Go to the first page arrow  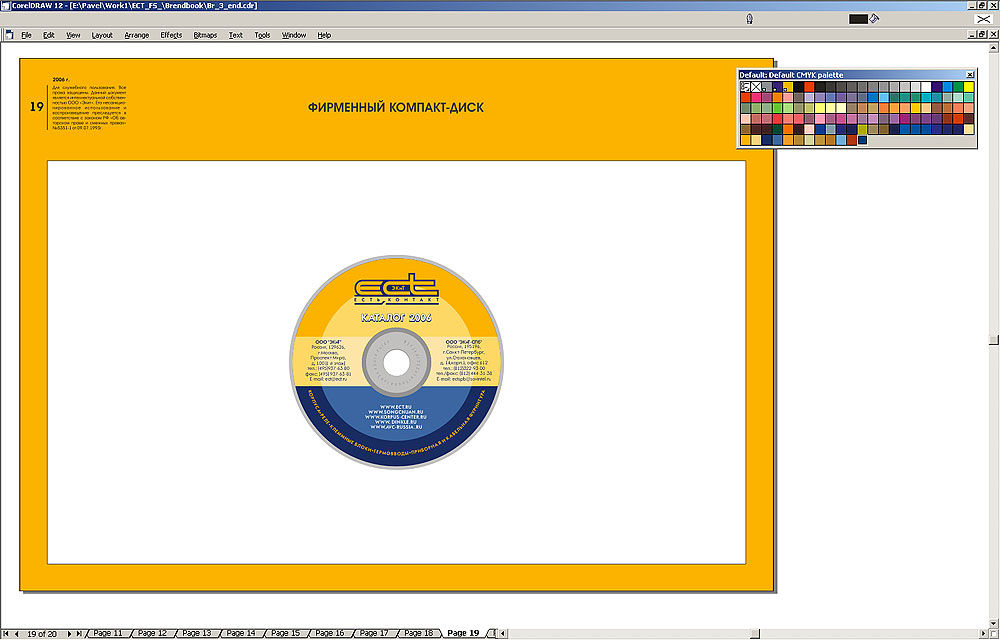coord(6,634)
